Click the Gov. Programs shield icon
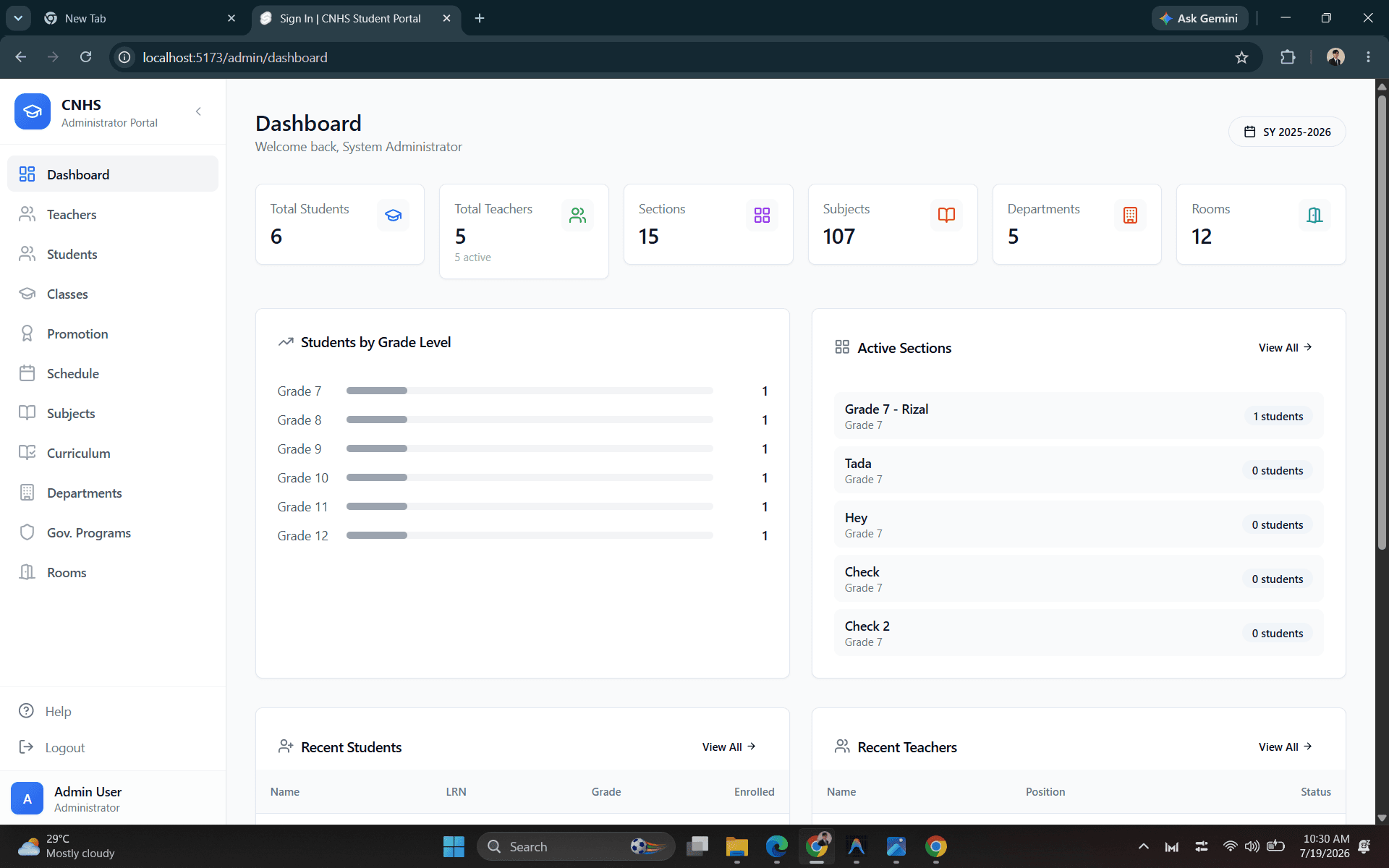The image size is (1389, 868). click(x=27, y=532)
